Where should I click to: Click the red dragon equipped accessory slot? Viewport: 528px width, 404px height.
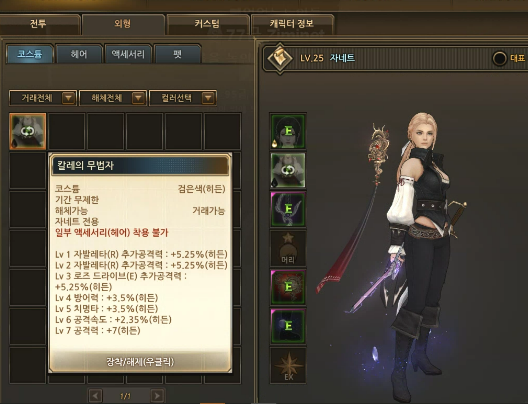[288, 287]
